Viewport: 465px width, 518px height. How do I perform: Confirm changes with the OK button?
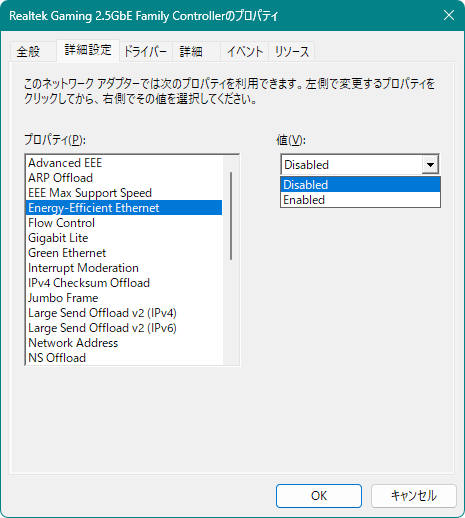coord(319,496)
